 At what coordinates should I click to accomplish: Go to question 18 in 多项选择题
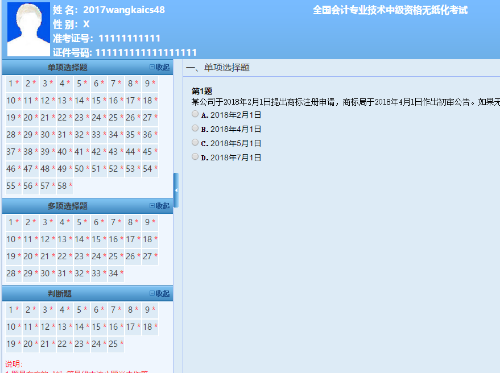[150, 239]
